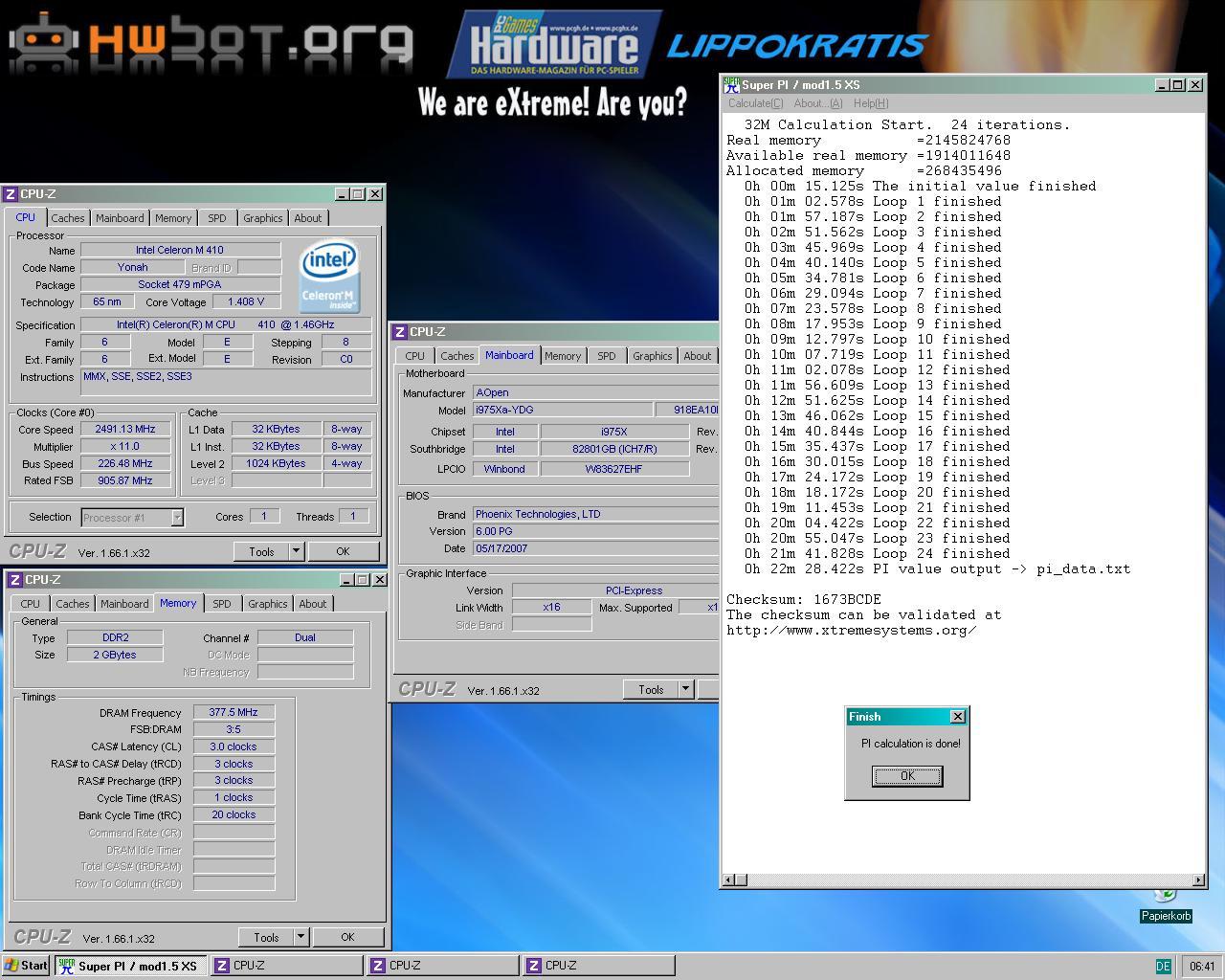Click the Super PI title bar icon

click(731, 85)
